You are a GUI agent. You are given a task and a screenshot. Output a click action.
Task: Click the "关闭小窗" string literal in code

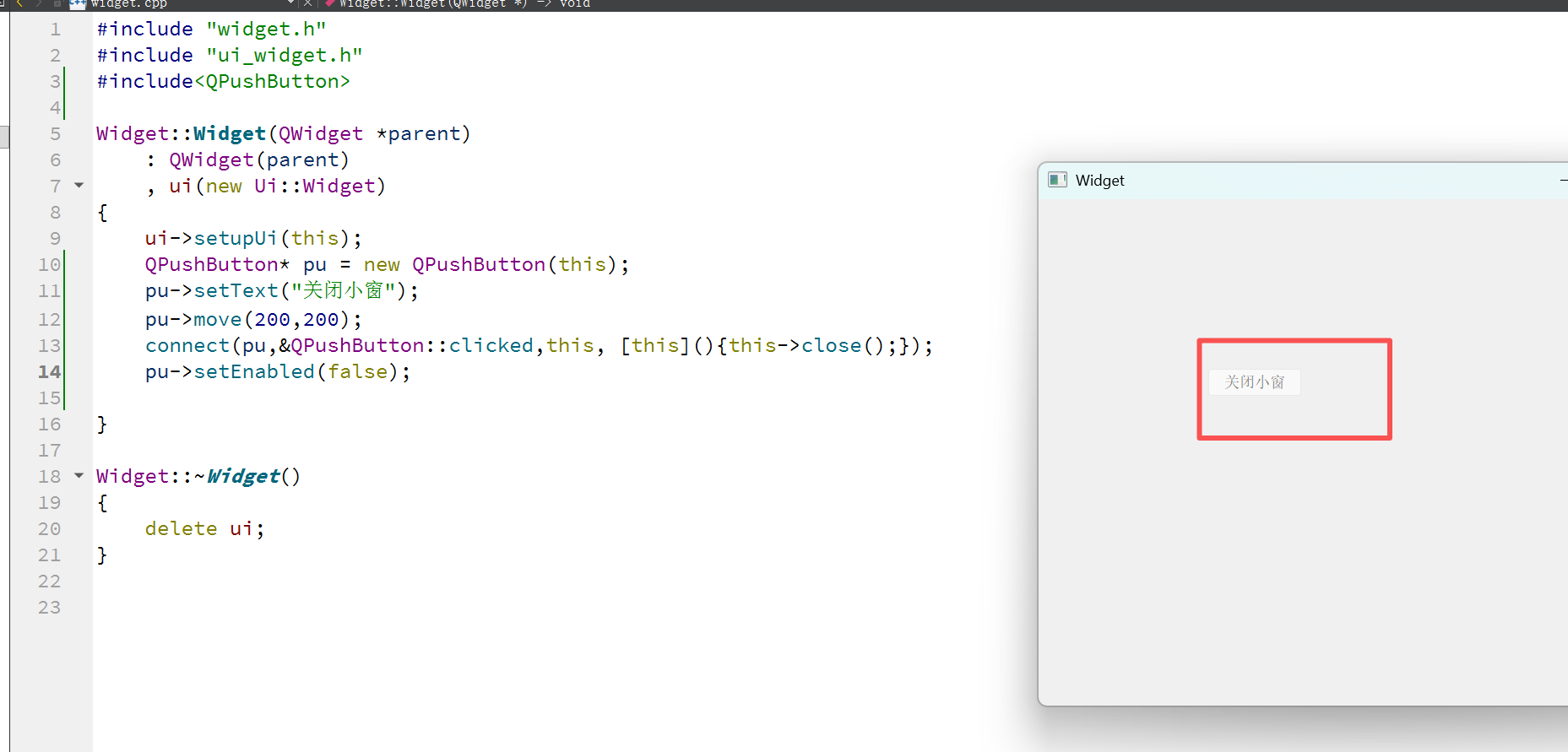(344, 290)
